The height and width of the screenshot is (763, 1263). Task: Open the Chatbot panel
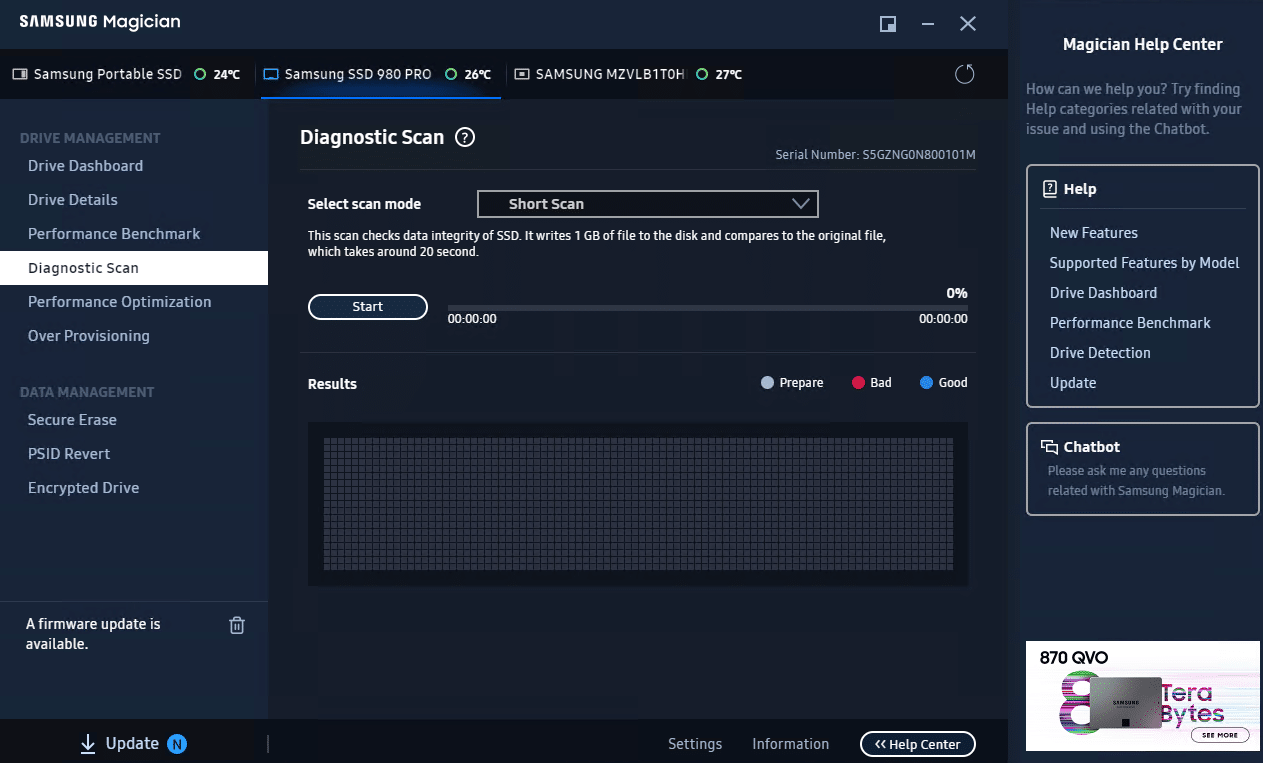click(x=1143, y=469)
